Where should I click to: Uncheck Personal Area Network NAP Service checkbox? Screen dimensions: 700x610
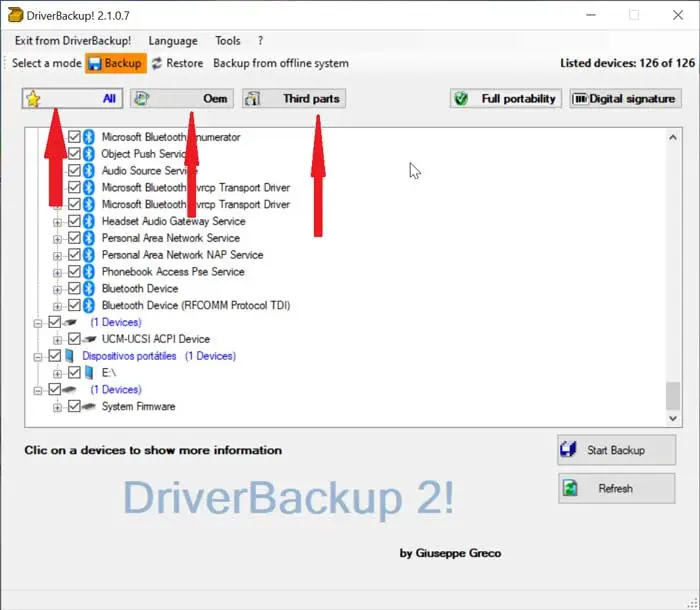[x=74, y=255]
